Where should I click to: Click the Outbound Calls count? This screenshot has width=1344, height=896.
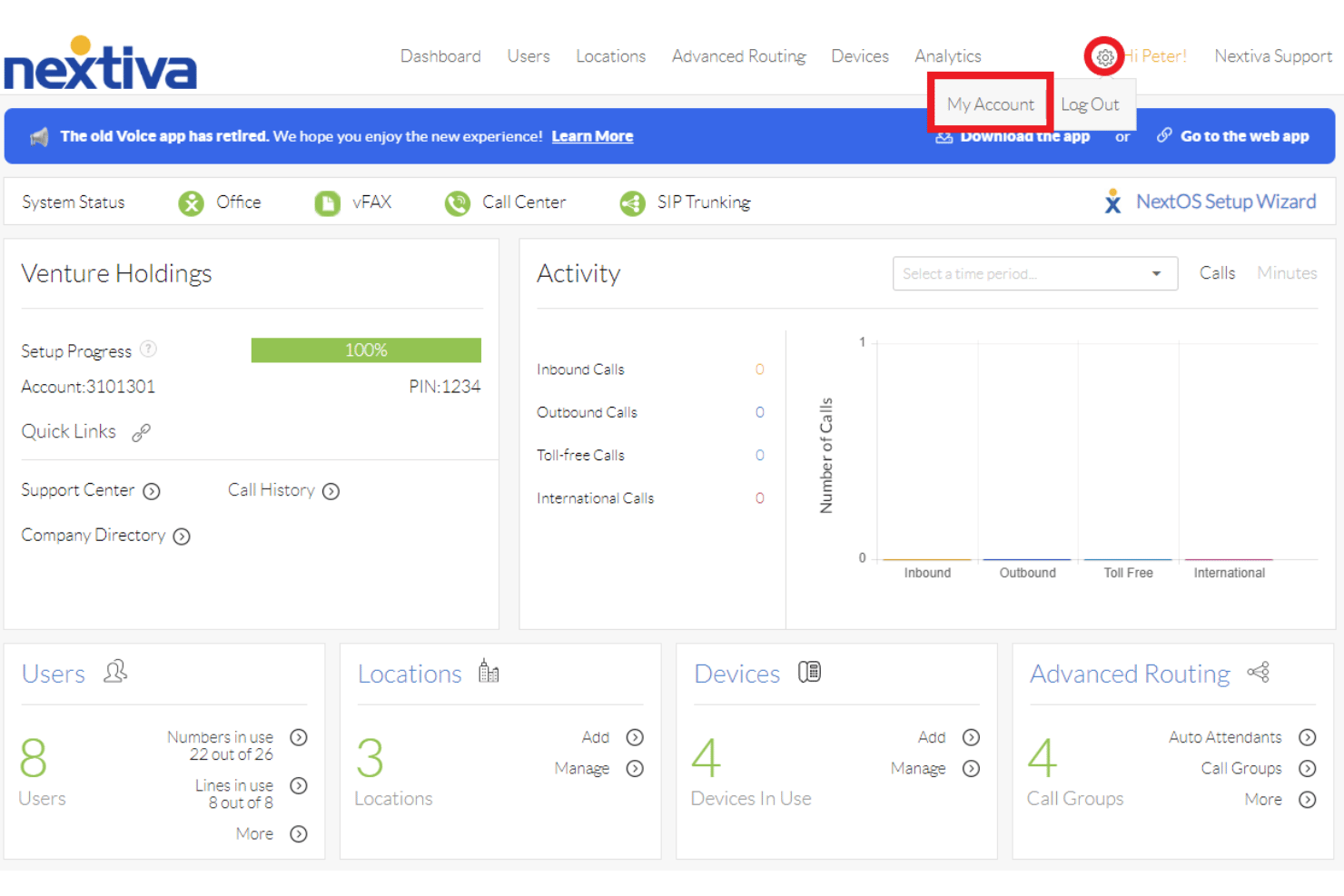point(759,412)
